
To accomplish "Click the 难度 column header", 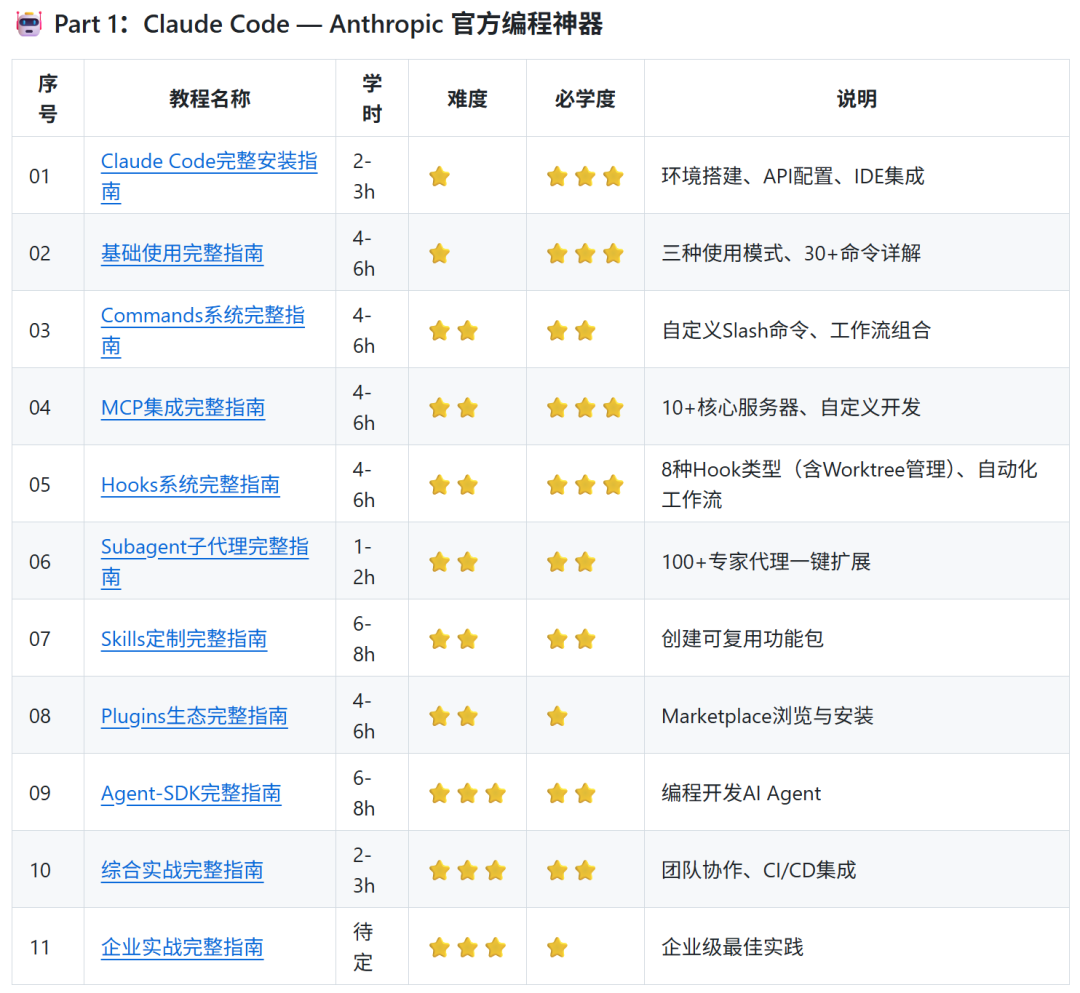I will click(x=467, y=98).
